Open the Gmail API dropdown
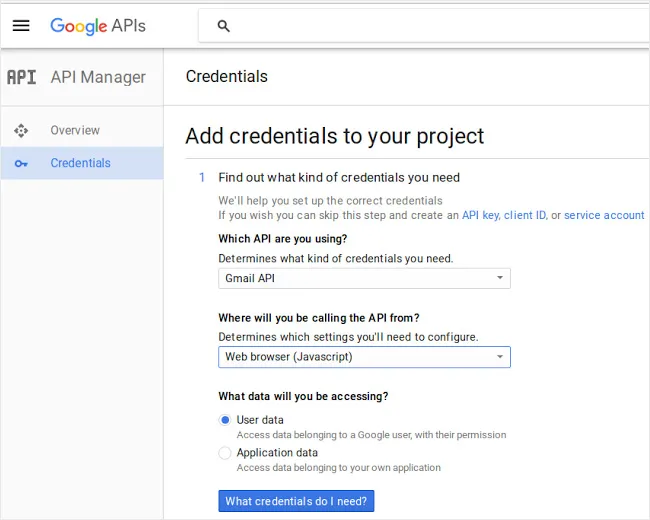 pyautogui.click(x=364, y=278)
